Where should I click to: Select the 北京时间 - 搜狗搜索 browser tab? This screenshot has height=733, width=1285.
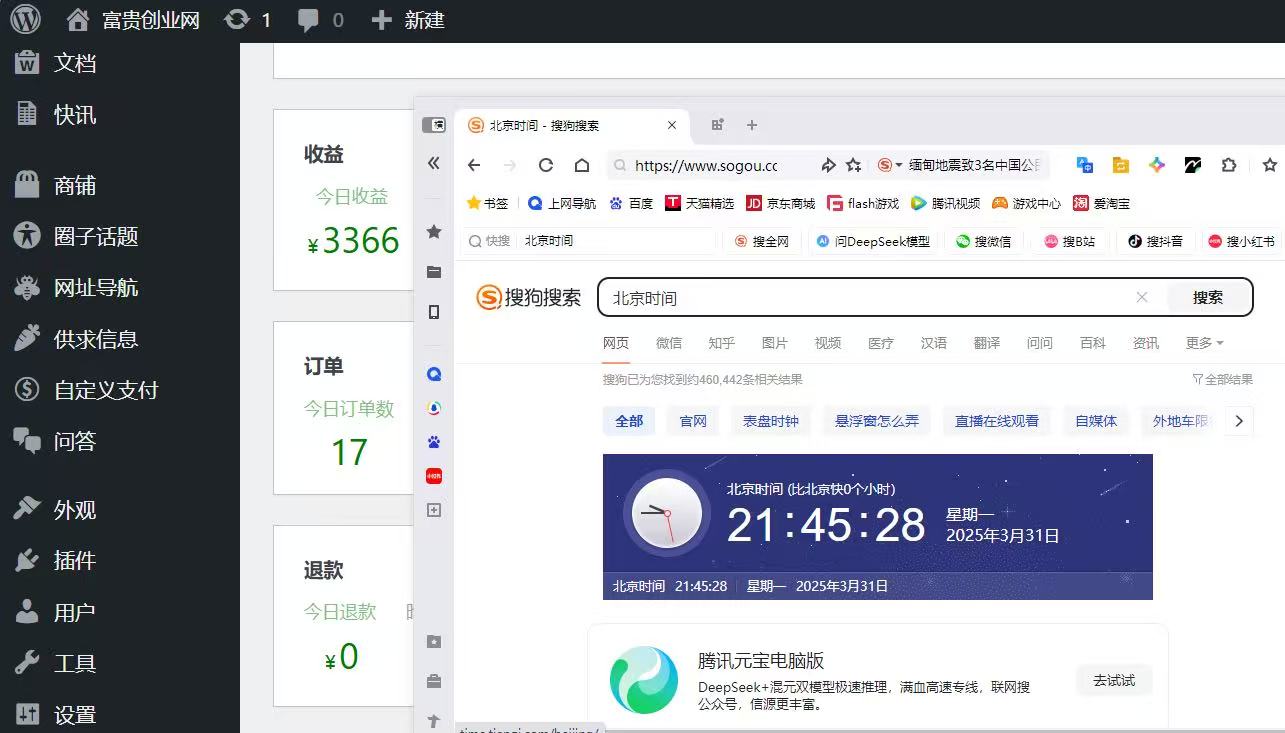click(572, 125)
